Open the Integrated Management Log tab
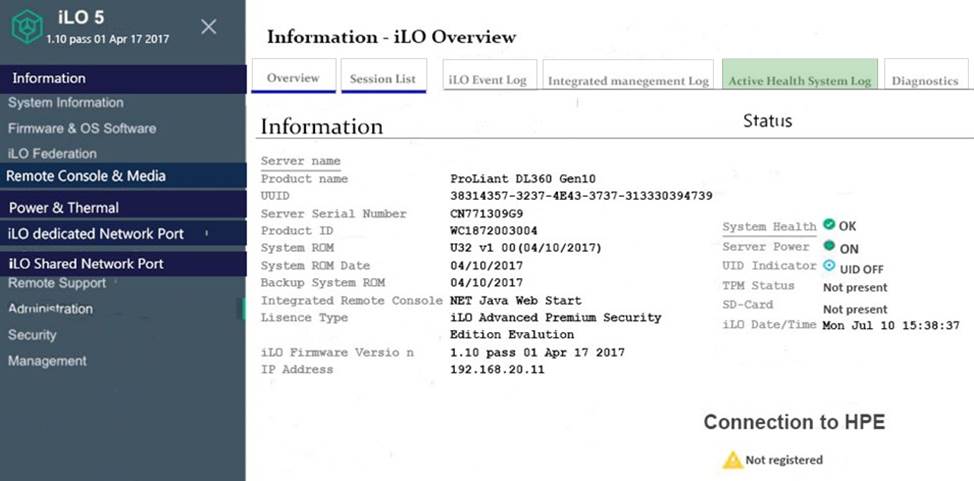Screen dimensions: 974x481 pyautogui.click(x=629, y=81)
